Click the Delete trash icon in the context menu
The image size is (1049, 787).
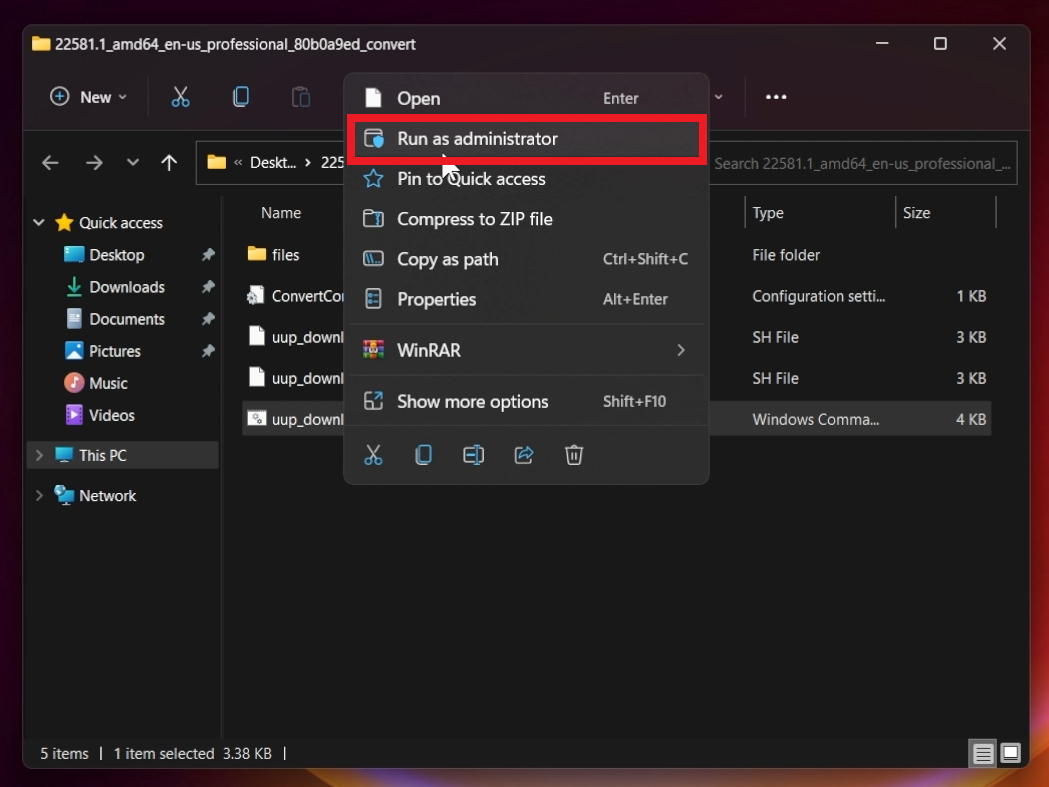point(573,455)
